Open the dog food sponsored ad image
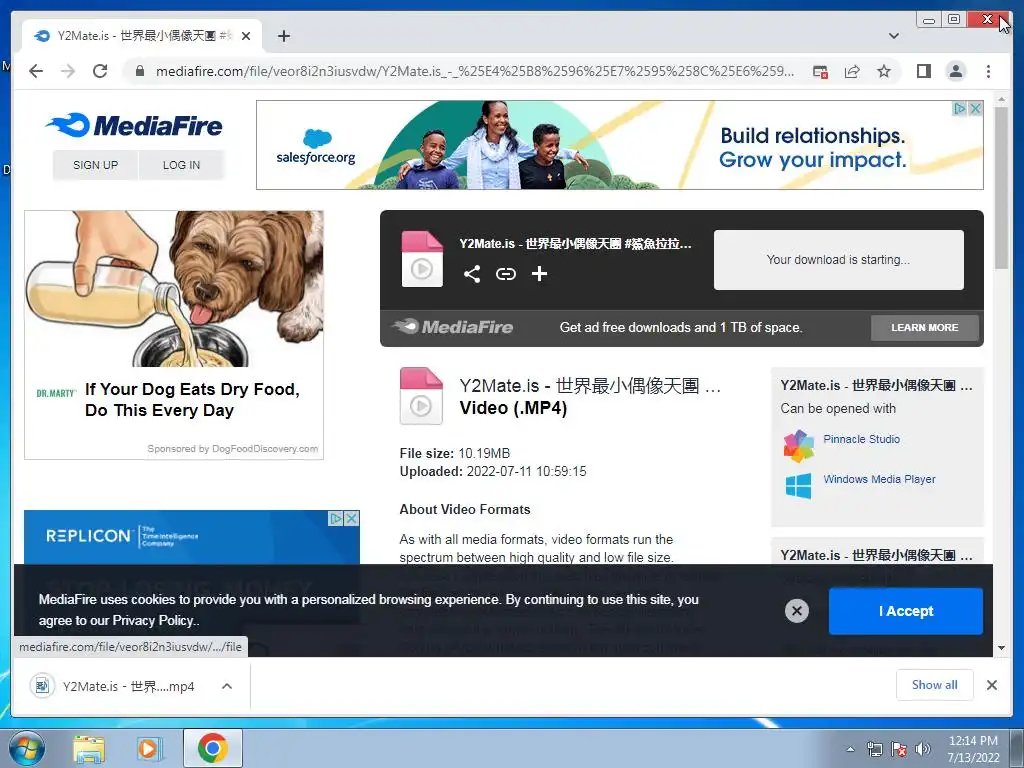 click(174, 289)
